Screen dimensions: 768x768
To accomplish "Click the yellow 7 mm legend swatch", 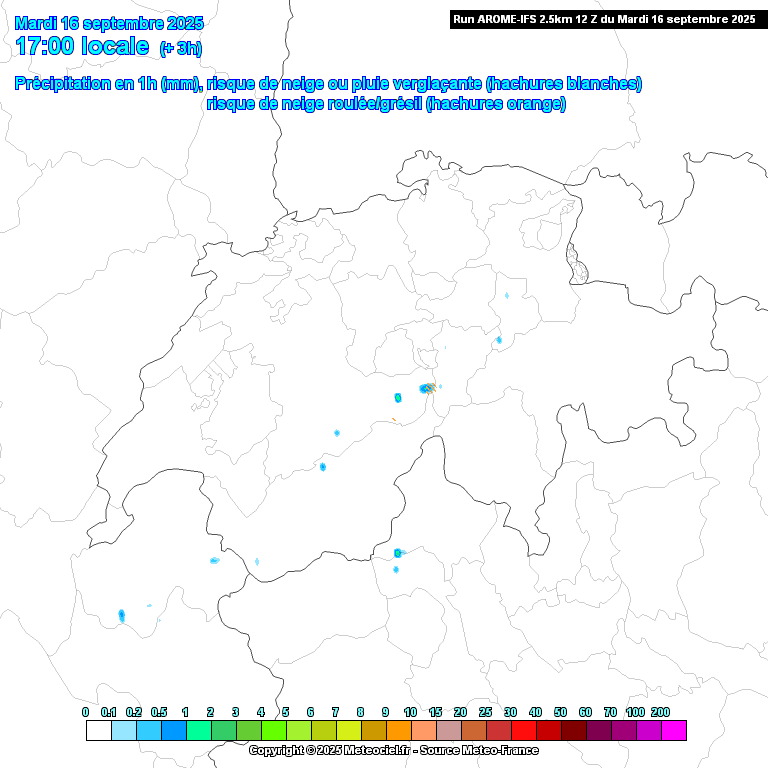I will click(x=349, y=730).
